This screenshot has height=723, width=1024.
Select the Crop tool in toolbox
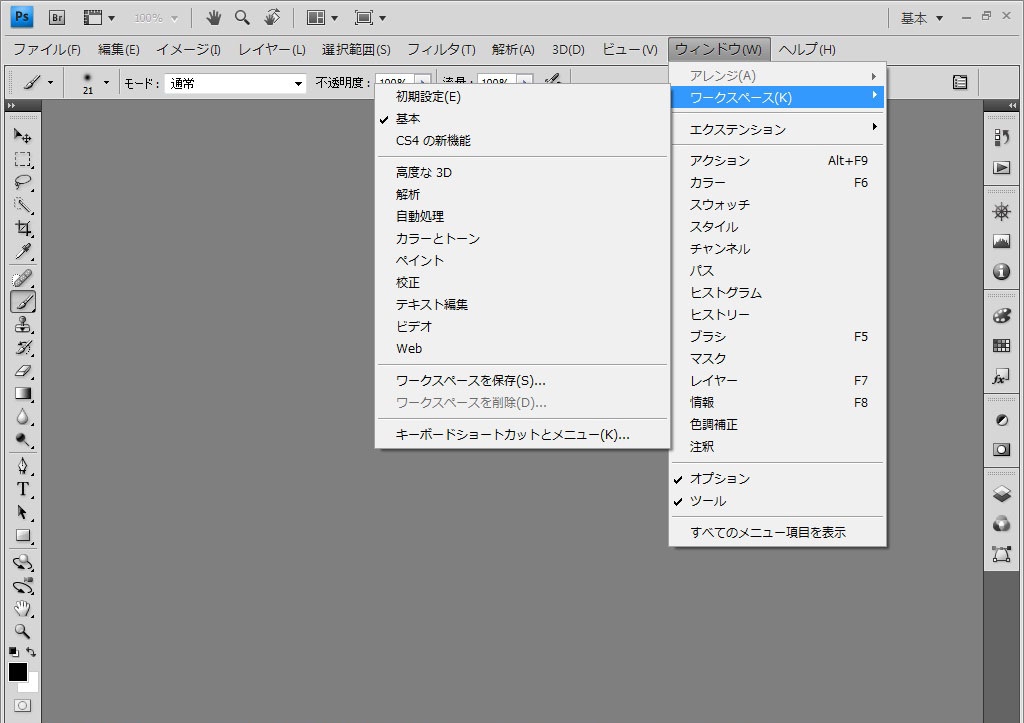(x=23, y=228)
